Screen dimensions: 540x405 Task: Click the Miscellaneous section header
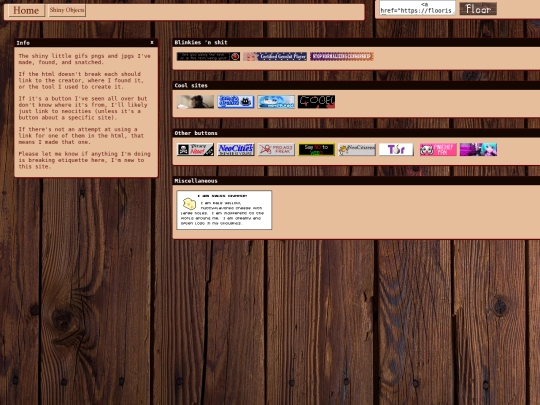pos(196,181)
